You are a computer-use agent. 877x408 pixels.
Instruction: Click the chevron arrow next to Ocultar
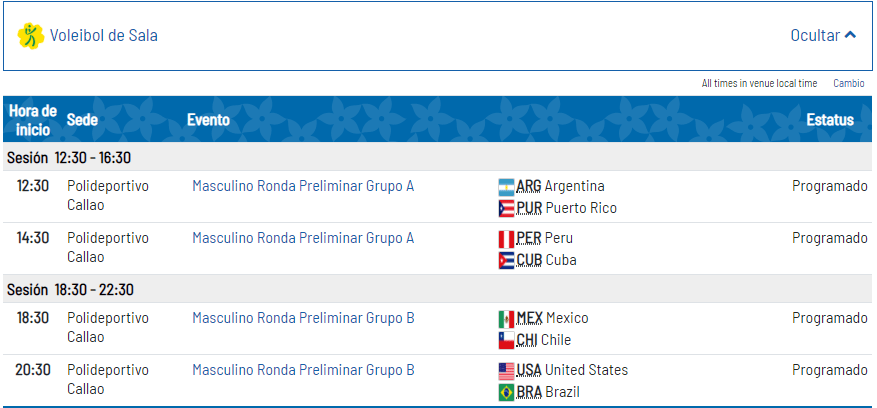click(x=850, y=35)
